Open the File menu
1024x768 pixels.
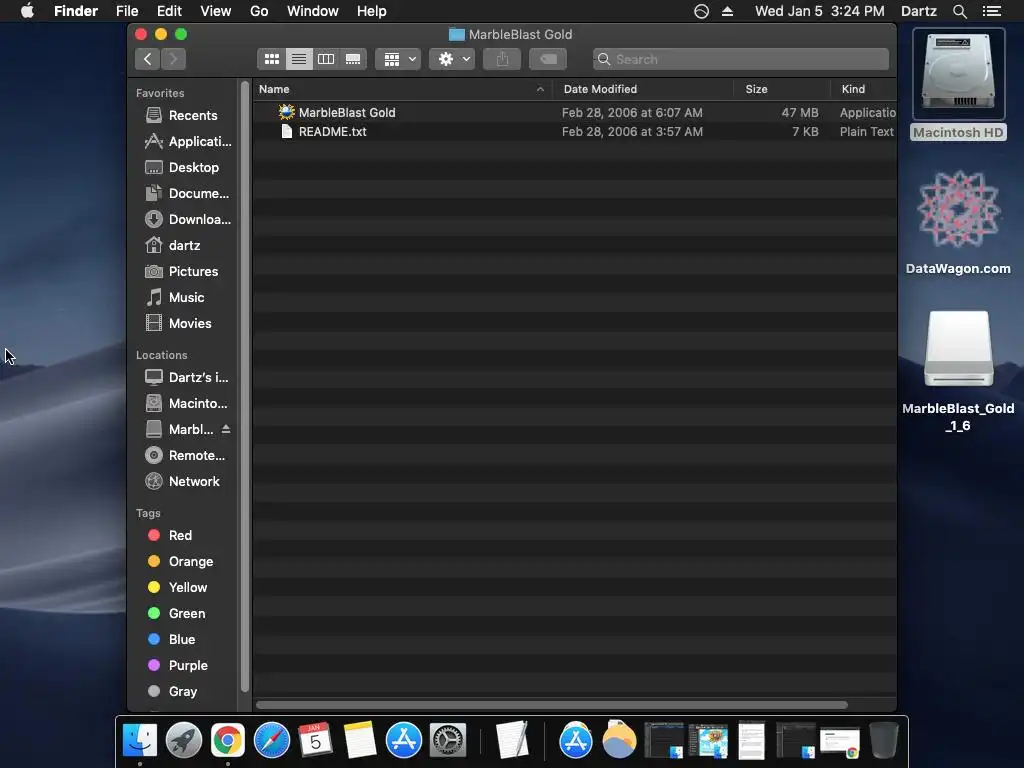click(x=127, y=11)
